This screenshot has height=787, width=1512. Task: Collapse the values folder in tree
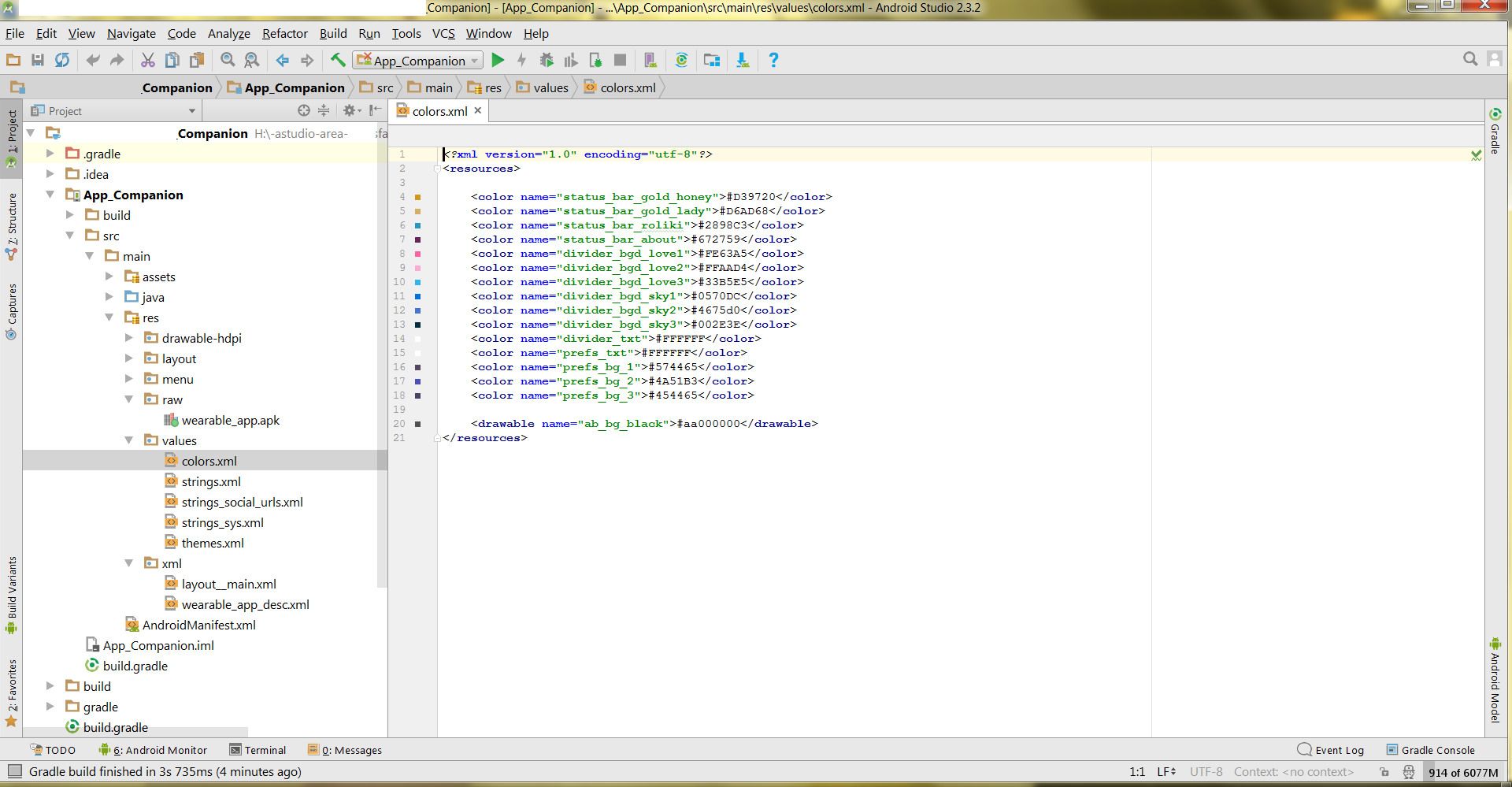click(129, 440)
